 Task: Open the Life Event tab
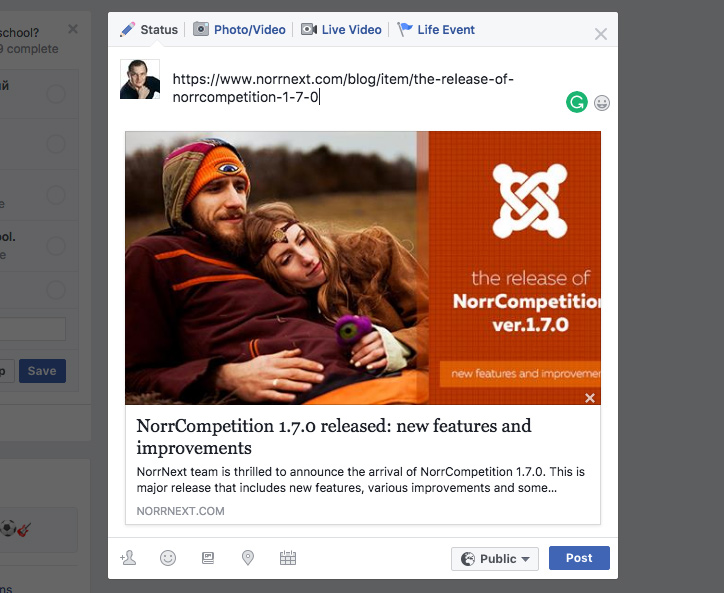coord(436,30)
